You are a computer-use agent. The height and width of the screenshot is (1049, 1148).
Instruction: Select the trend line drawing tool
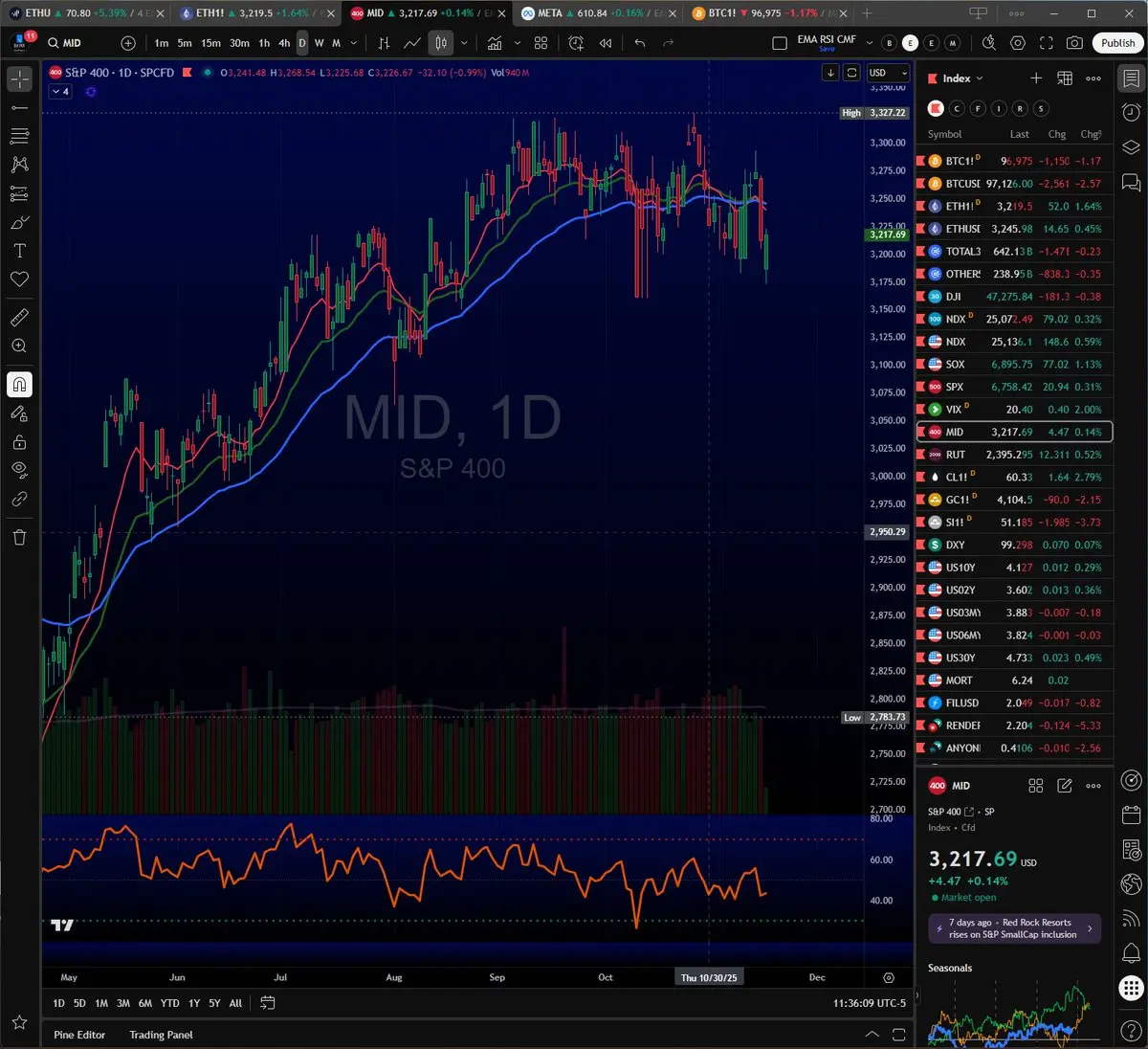[19, 108]
